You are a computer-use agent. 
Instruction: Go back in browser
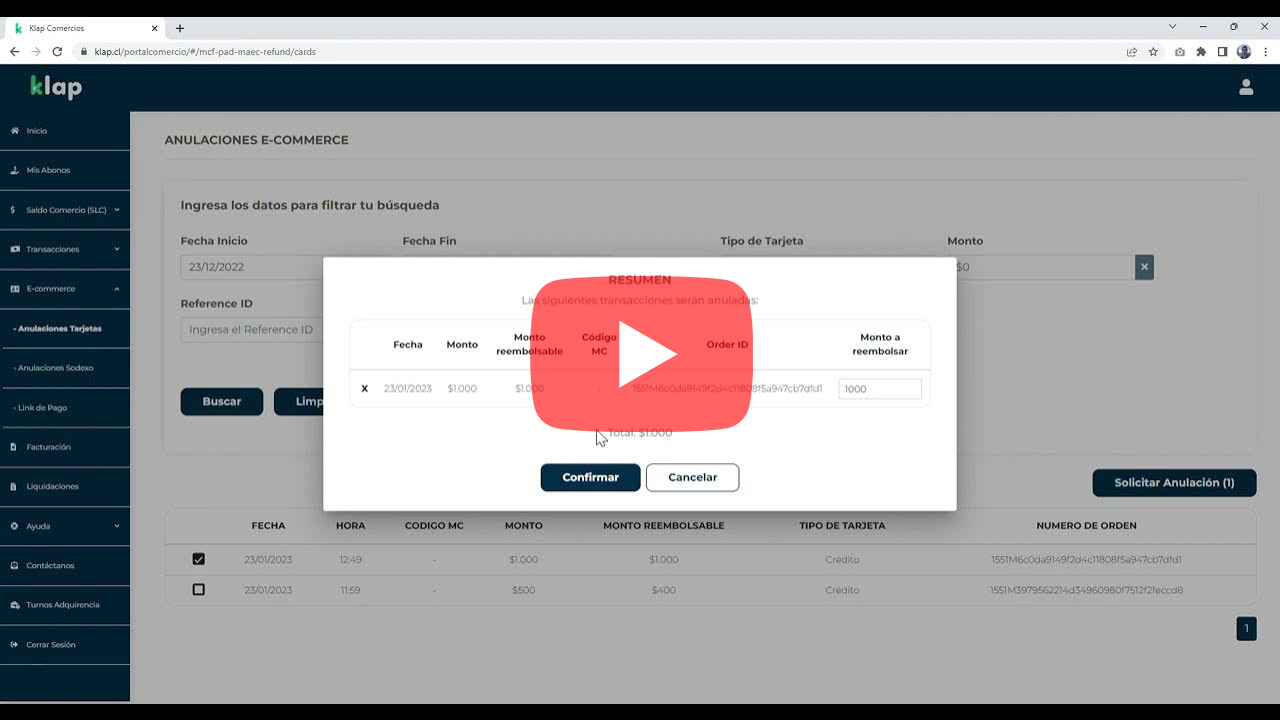[14, 52]
